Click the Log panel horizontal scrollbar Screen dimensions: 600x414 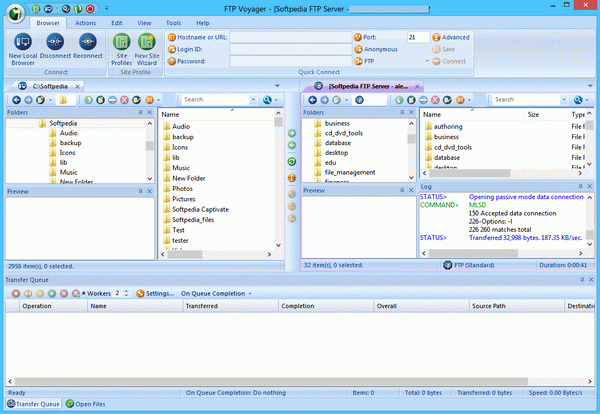[473, 253]
